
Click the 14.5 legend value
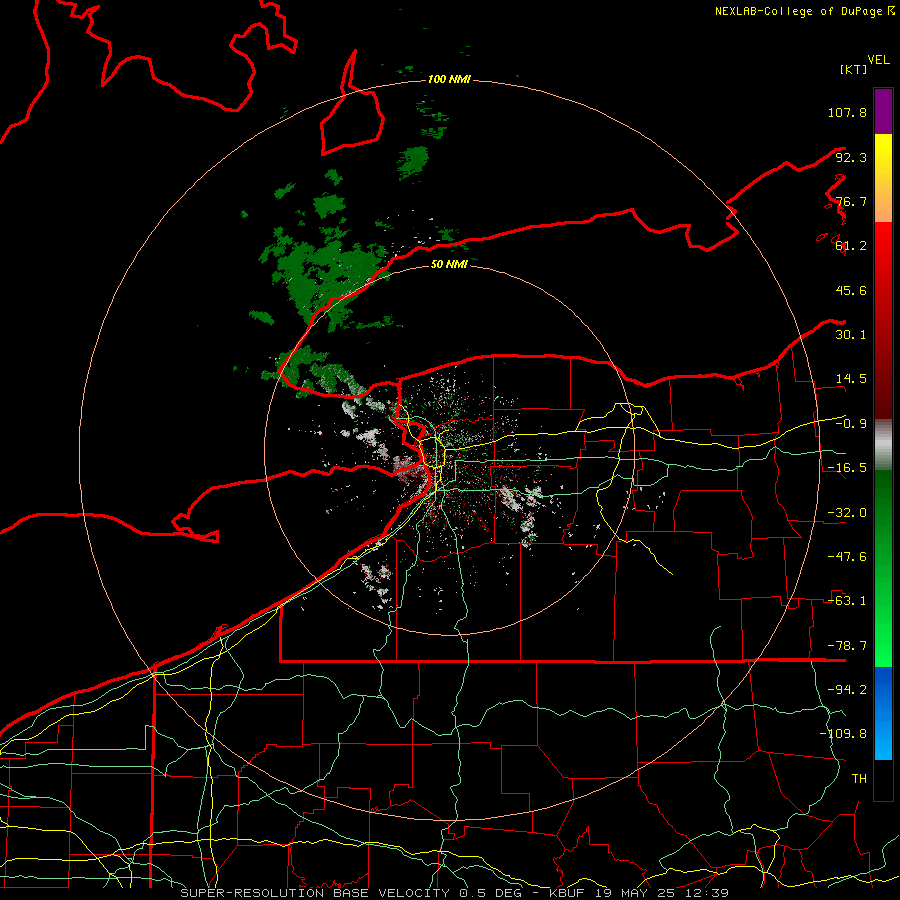point(851,379)
